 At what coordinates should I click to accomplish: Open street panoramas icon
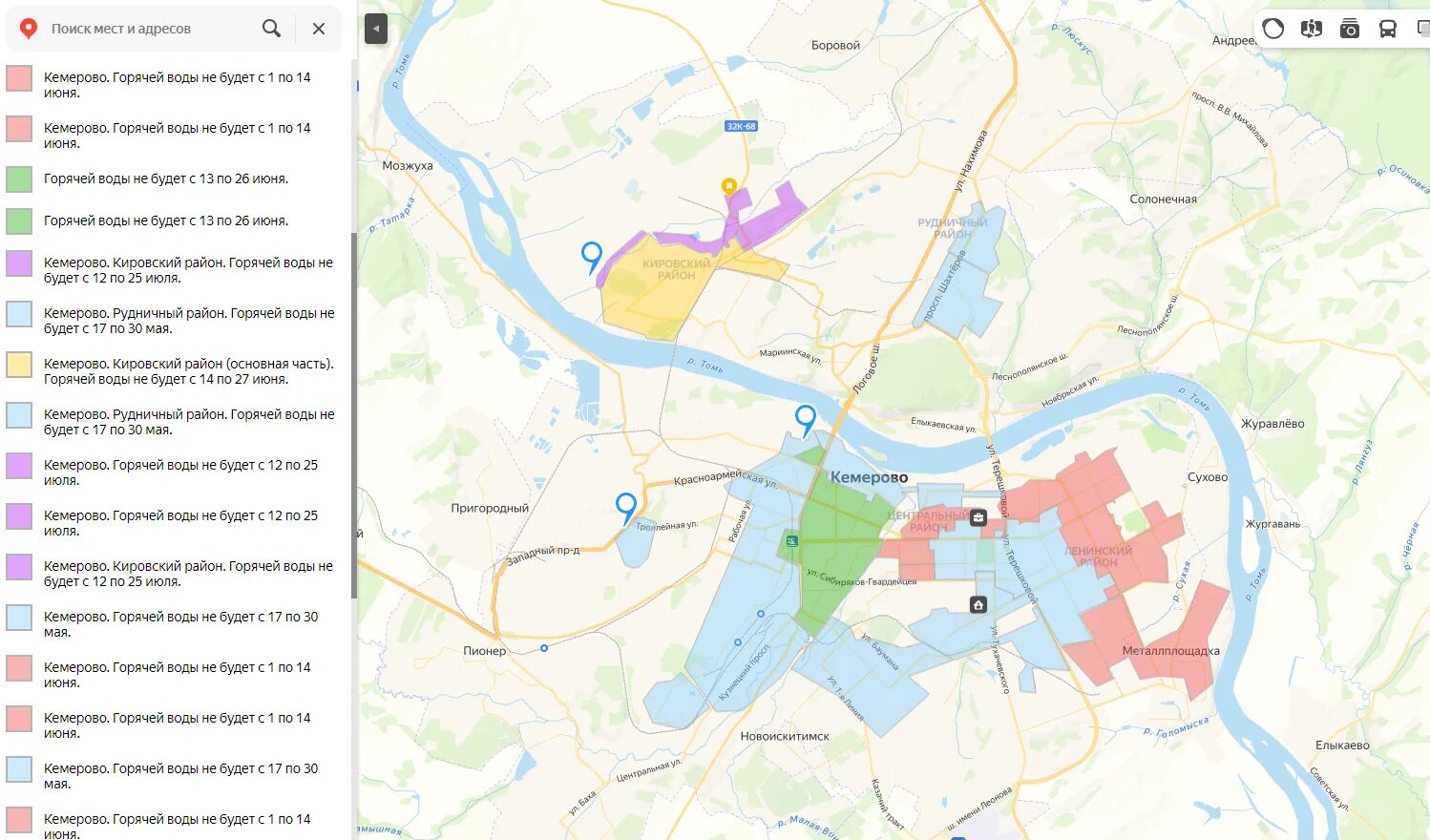coord(1312,29)
